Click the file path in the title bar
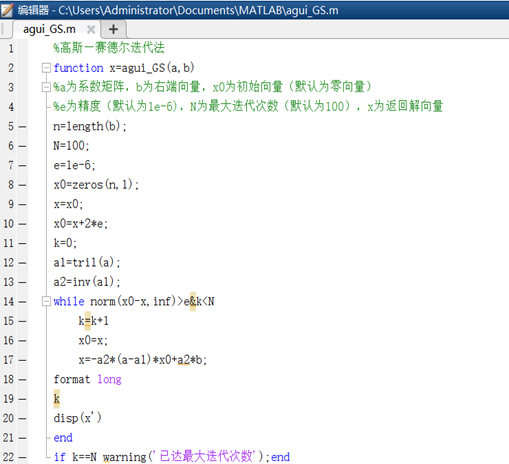The image size is (509, 464). pos(198,10)
